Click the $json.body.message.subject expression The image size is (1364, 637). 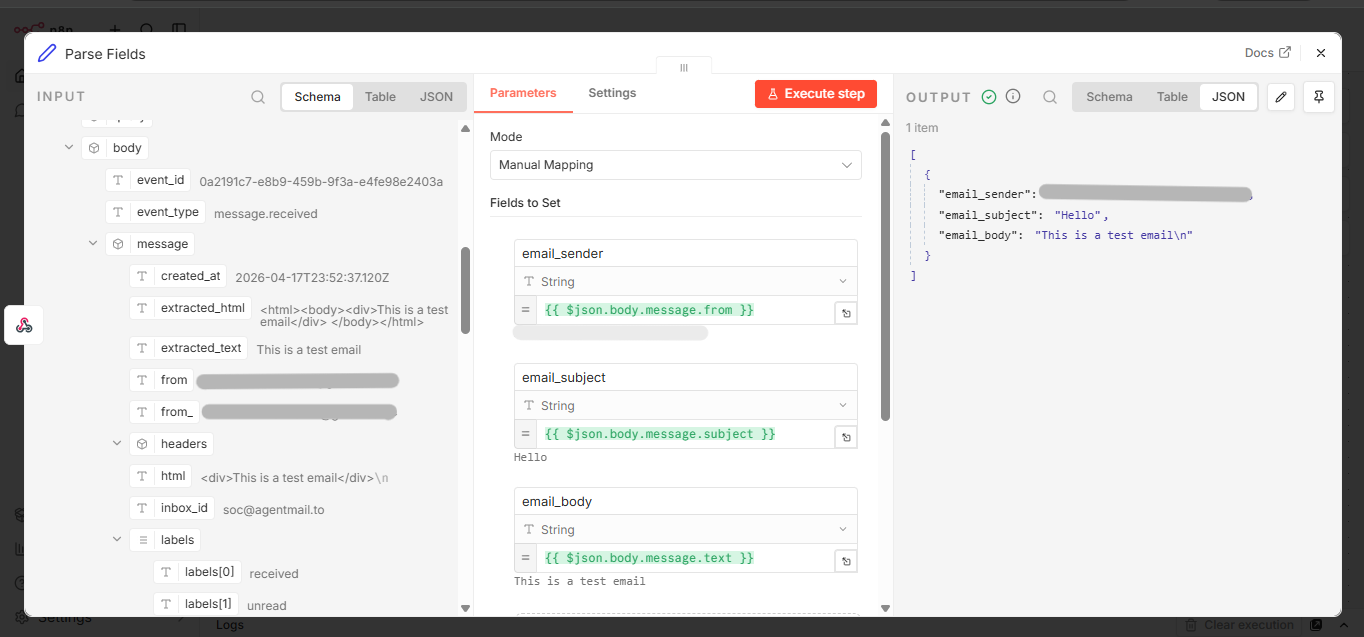[x=660, y=434]
